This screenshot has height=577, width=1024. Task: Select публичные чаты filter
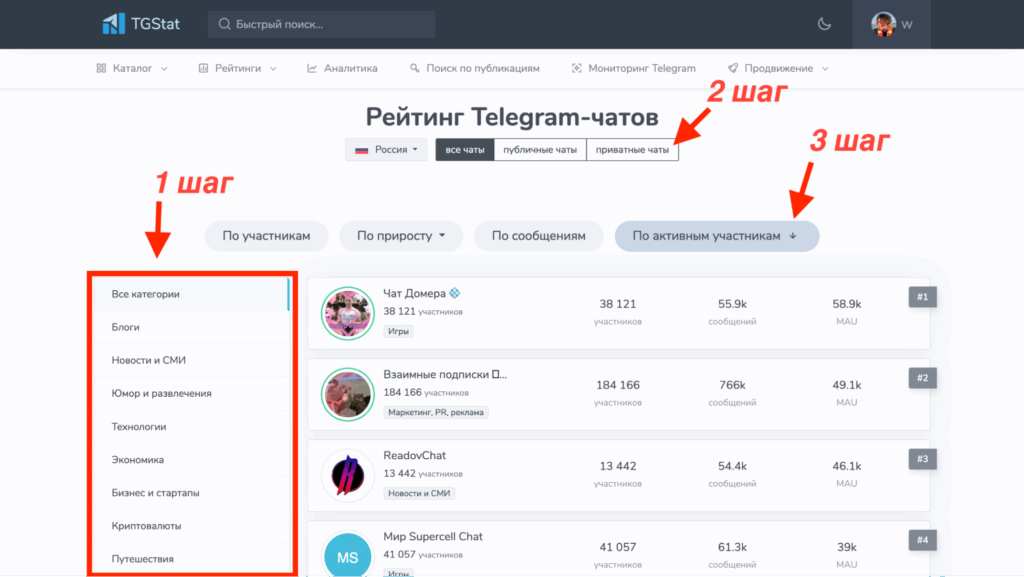tap(540, 149)
